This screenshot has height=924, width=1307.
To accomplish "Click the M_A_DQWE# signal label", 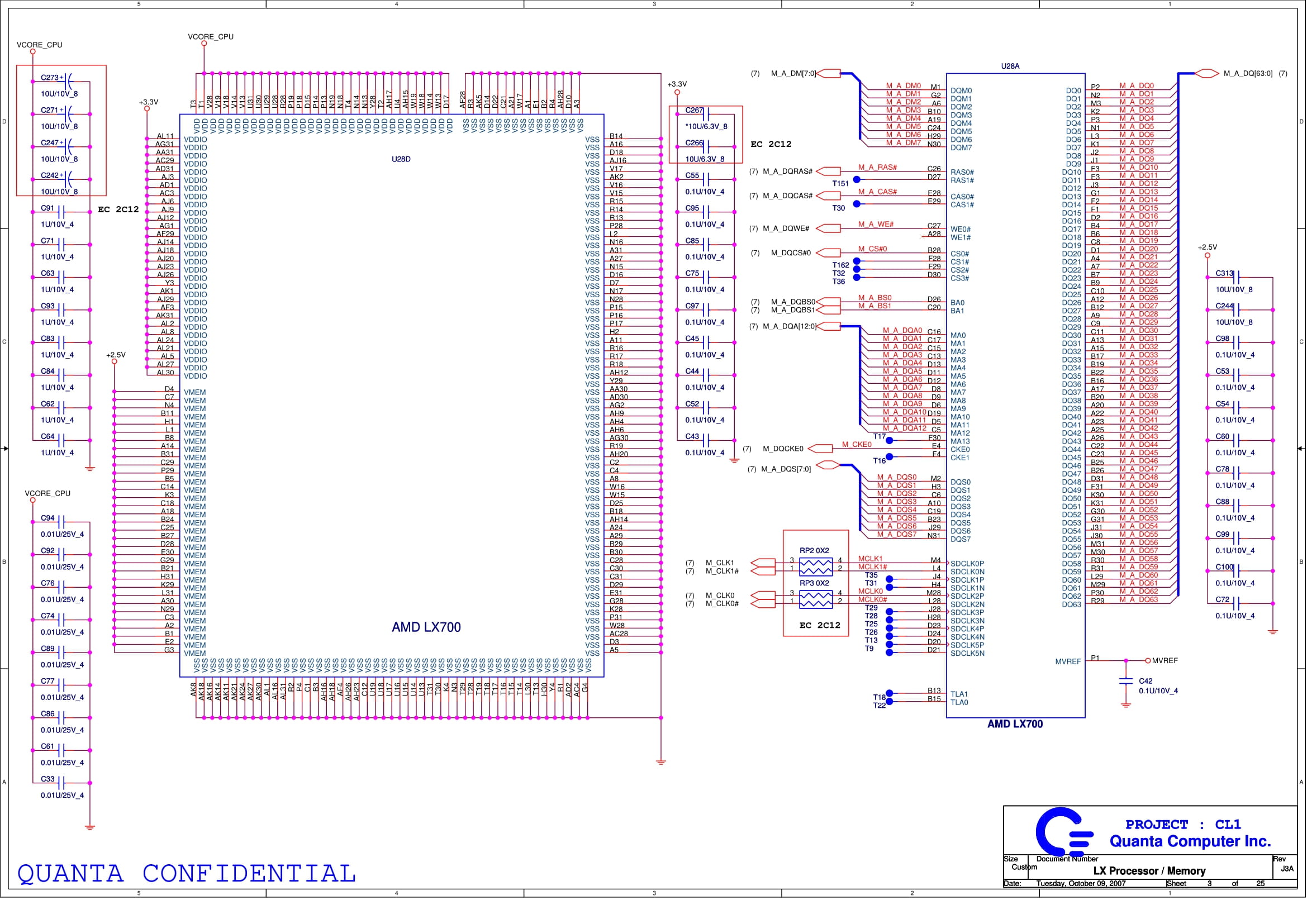I will pos(786,228).
